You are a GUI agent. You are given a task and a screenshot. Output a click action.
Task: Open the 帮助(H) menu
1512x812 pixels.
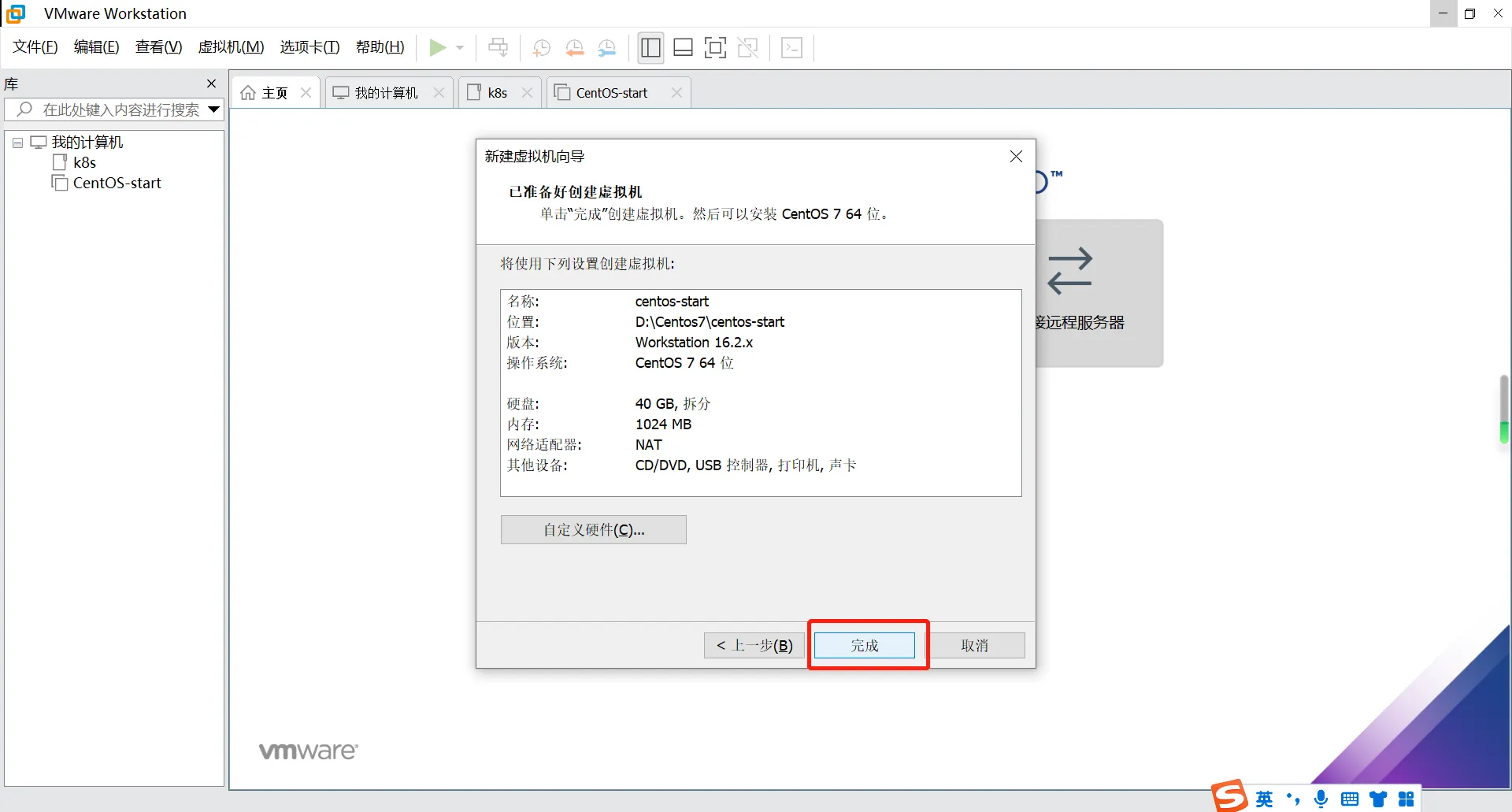380,47
